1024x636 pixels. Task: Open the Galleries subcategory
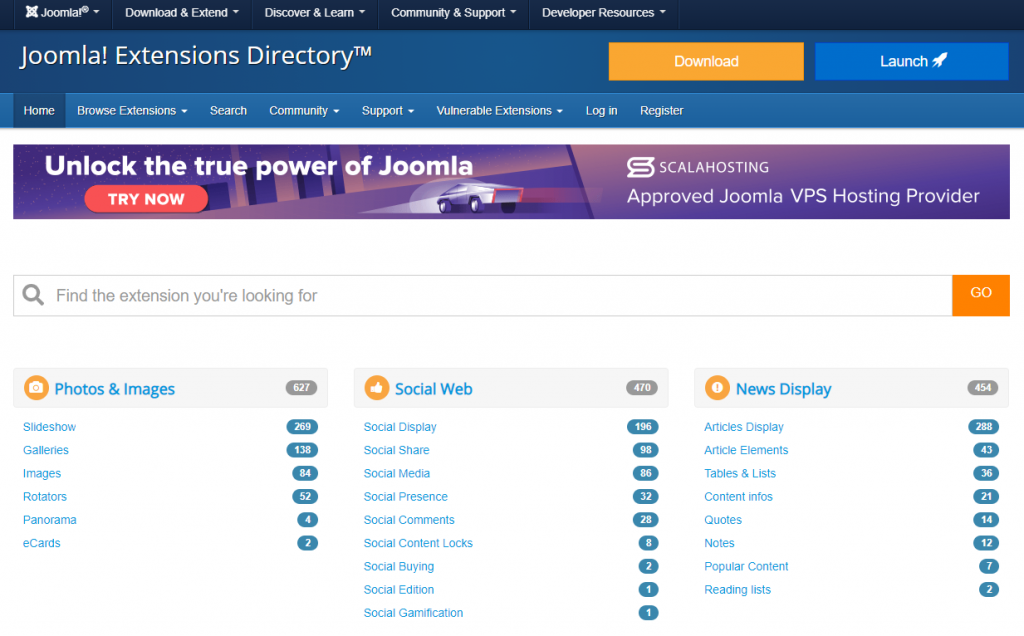[x=46, y=450]
